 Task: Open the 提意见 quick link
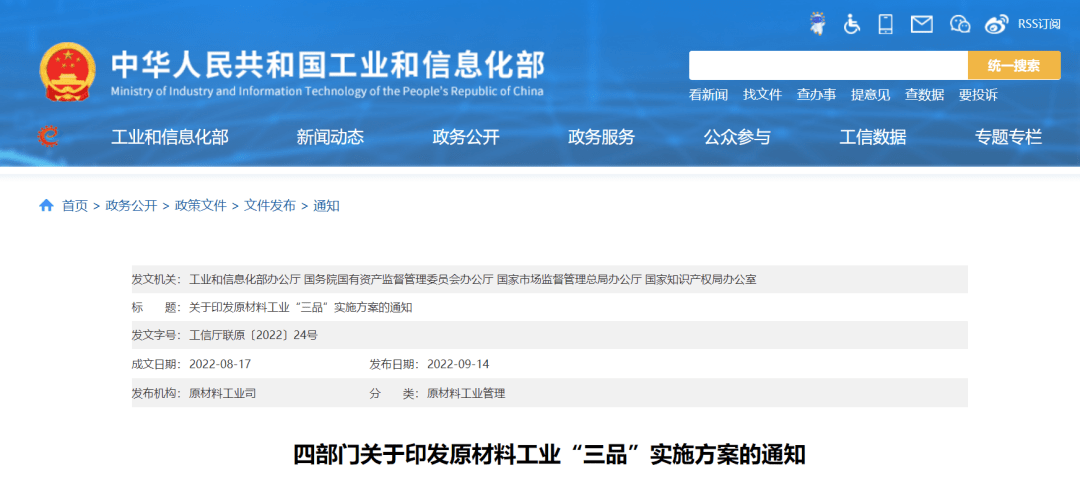click(x=871, y=95)
